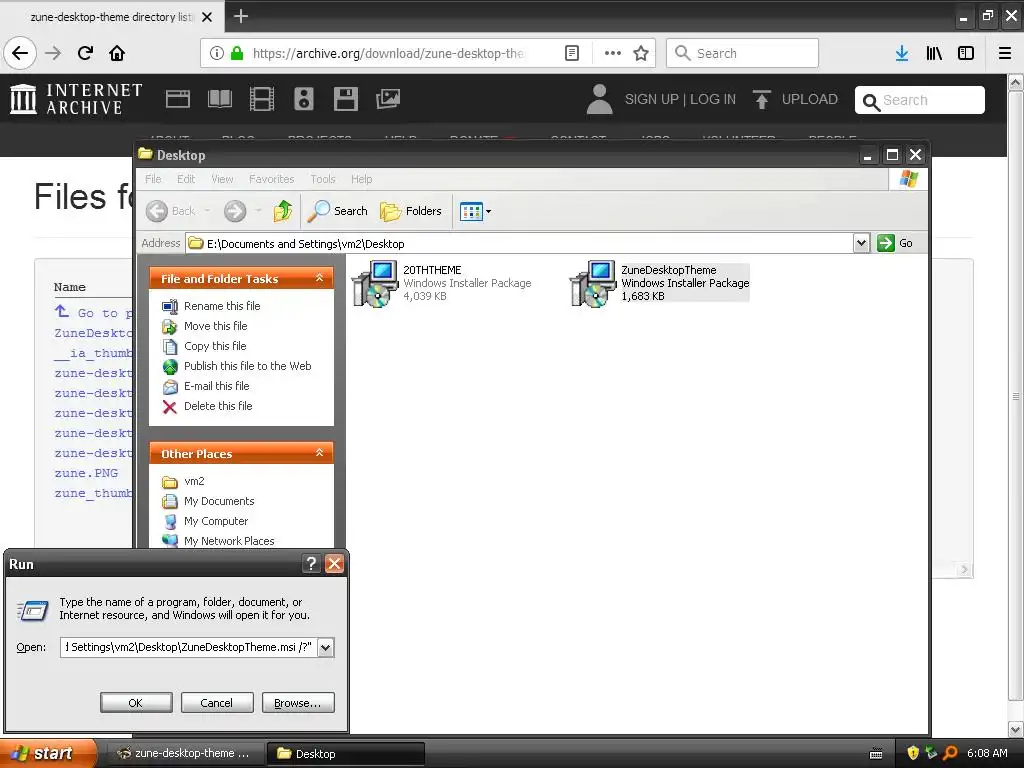
Task: Open Explorer Help menu
Action: 361,179
